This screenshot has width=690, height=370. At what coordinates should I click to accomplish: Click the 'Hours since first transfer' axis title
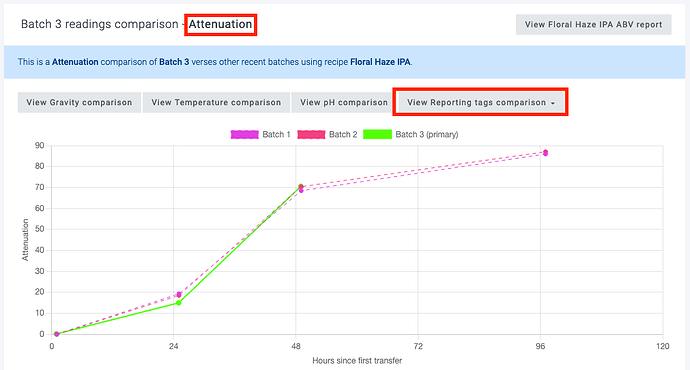(357, 361)
